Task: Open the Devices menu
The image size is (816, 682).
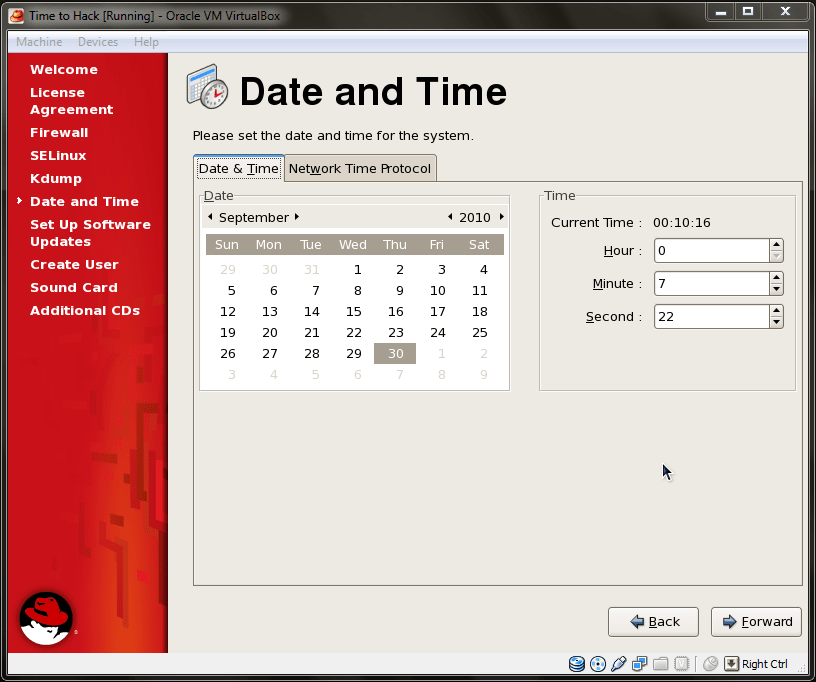Action: pos(98,42)
